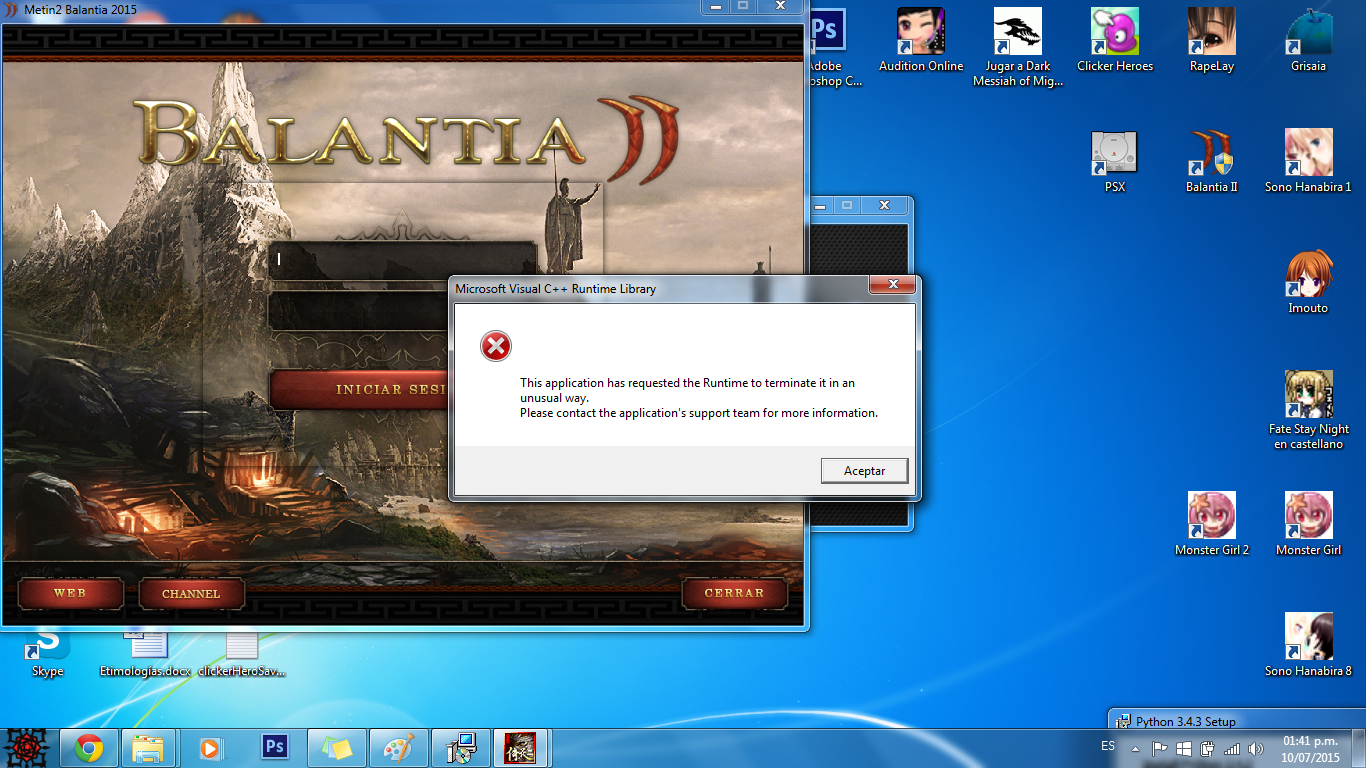This screenshot has height=768, width=1366.
Task: Switch to the installer taskbar button
Action: (x=460, y=748)
